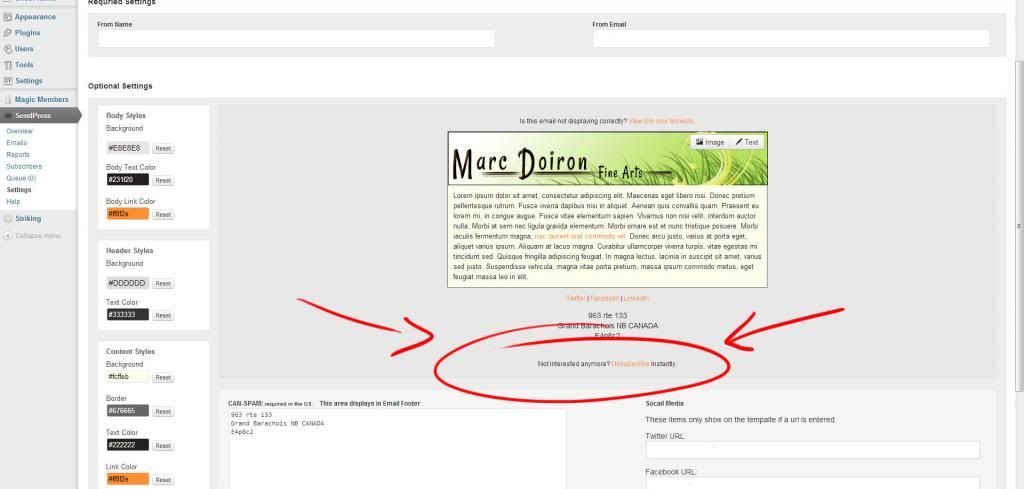The height and width of the screenshot is (489, 1024).
Task: Go to SendPress Reports submenu
Action: tap(18, 154)
